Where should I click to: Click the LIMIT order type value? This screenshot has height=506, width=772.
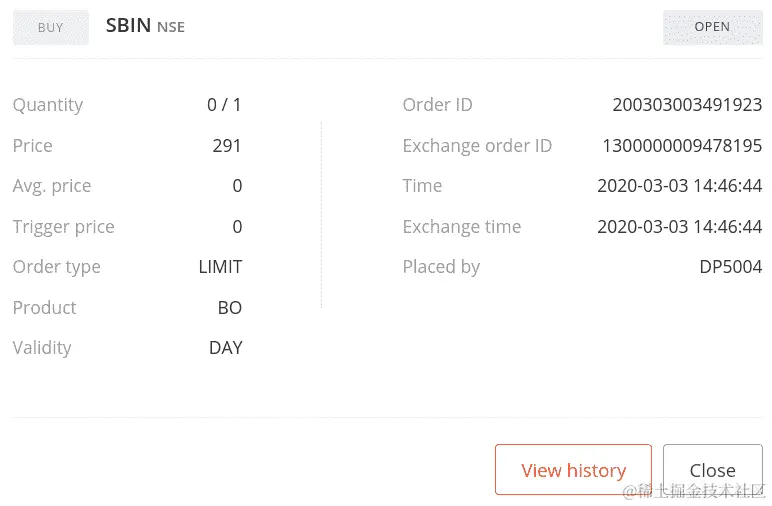(220, 267)
